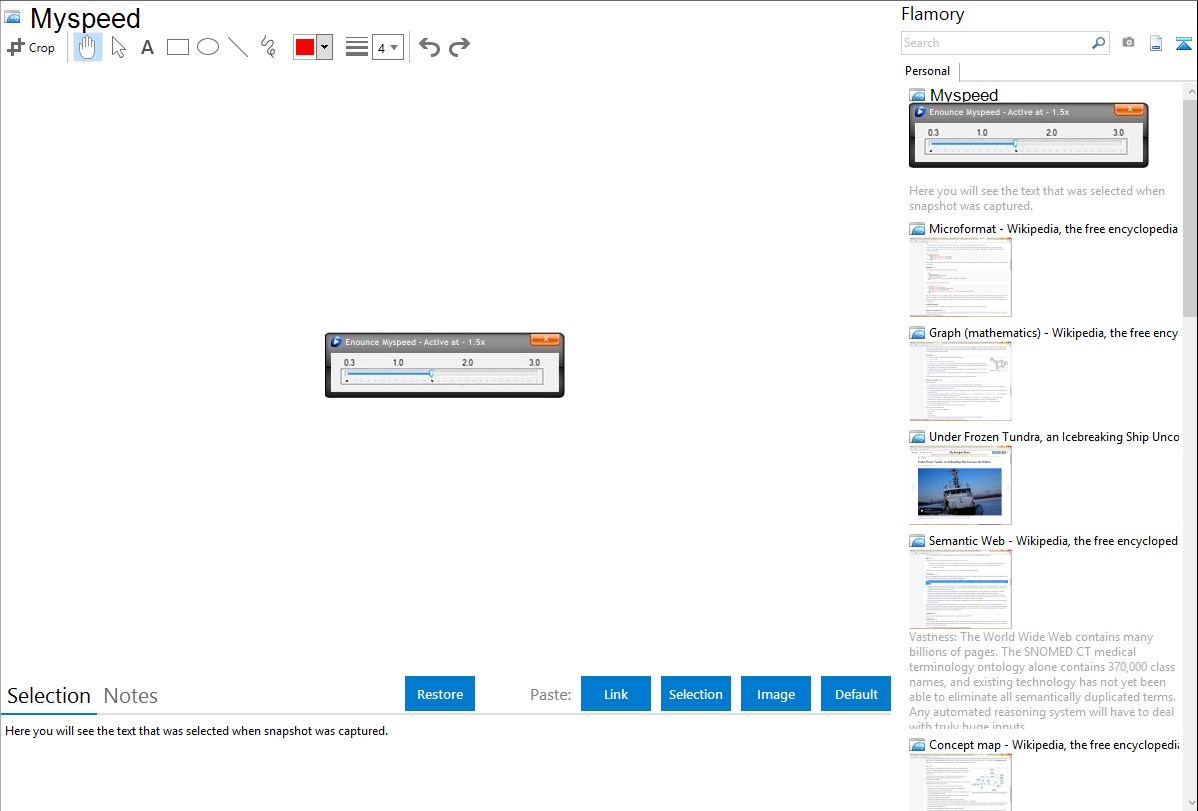The image size is (1198, 811).
Task: Click the Restore button
Action: coord(440,694)
